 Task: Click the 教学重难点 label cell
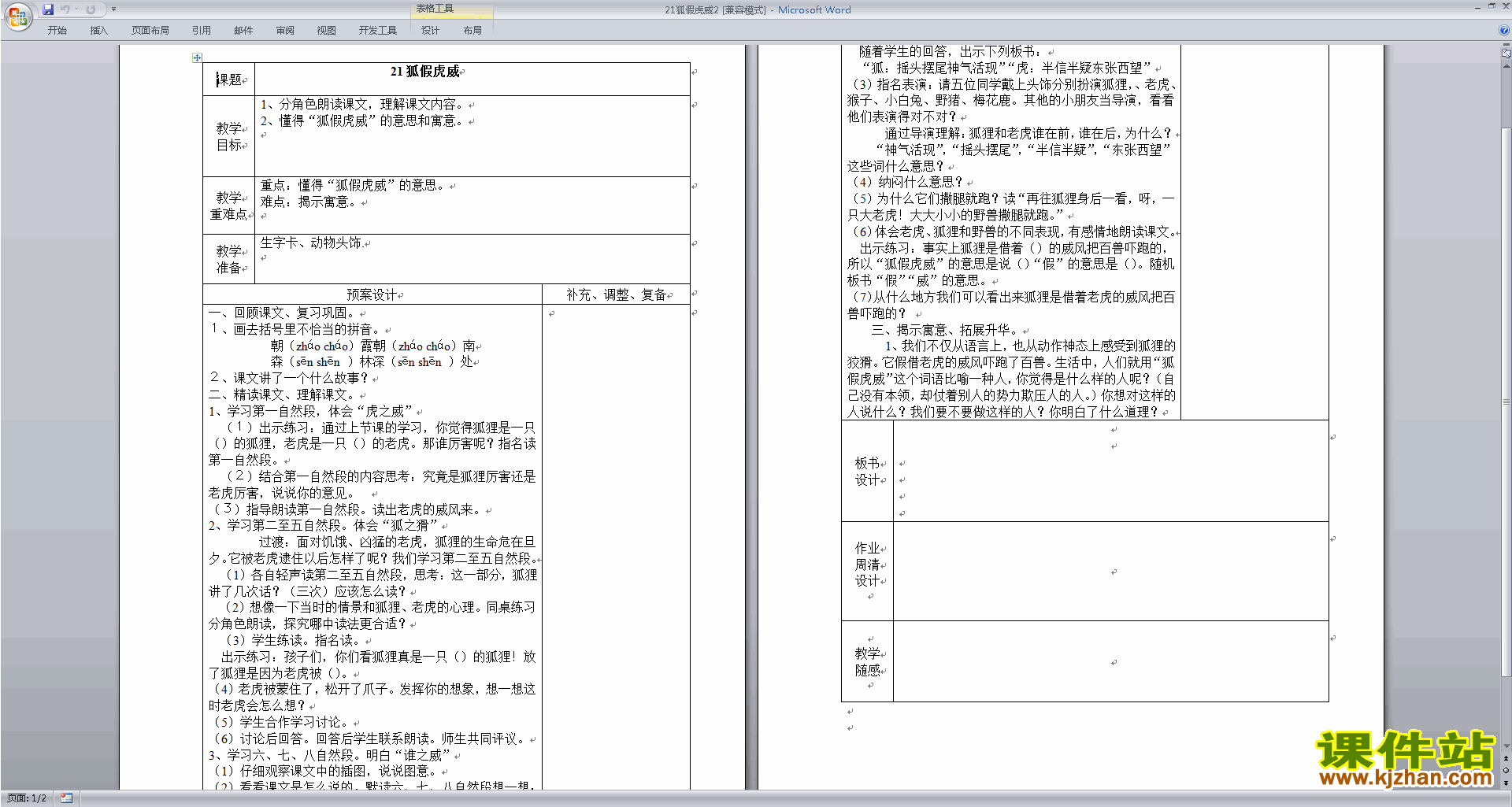click(228, 205)
